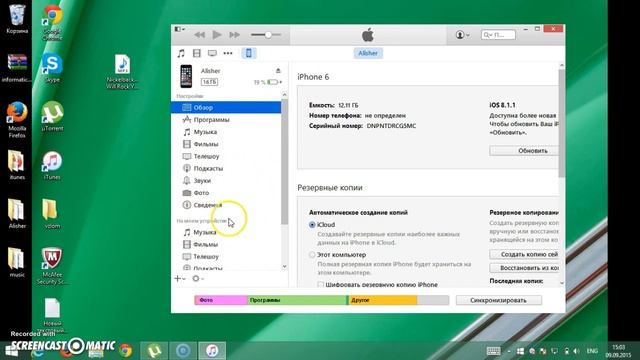This screenshot has width=640, height=360.
Task: Show more libraries with the ellipsis icon
Action: [x=228, y=53]
